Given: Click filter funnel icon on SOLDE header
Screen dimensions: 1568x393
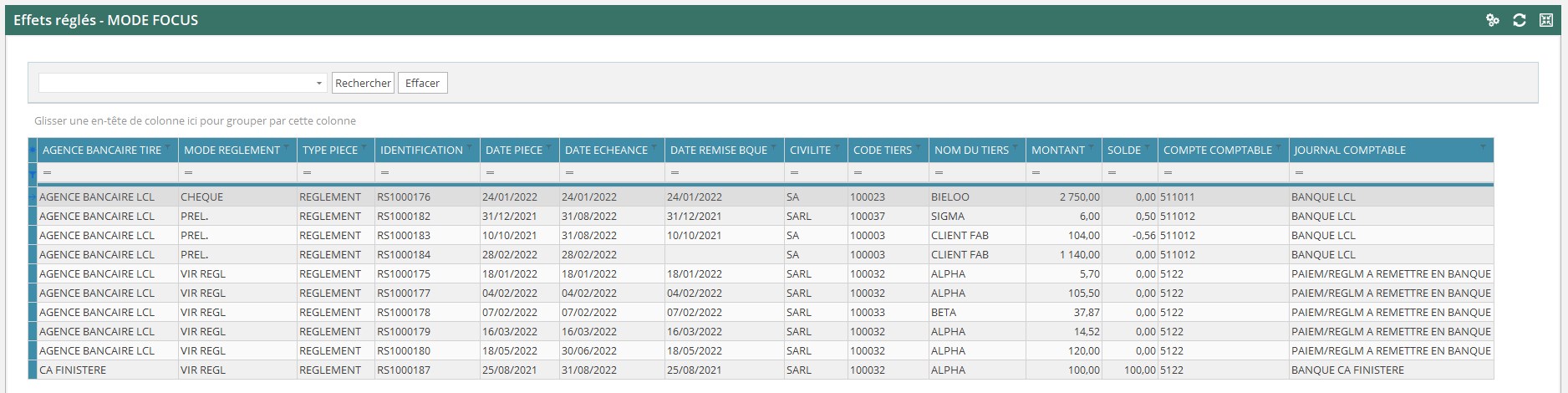Looking at the screenshot, I should (x=1147, y=147).
